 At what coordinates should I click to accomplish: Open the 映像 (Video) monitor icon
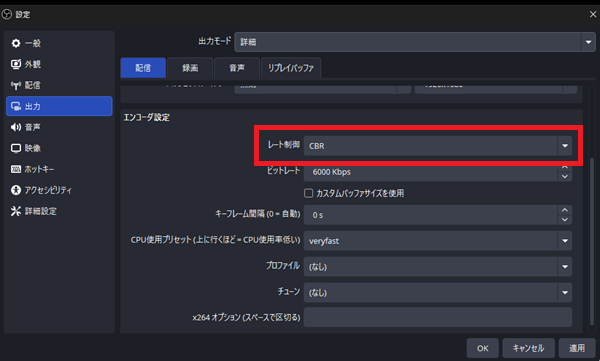coord(16,148)
